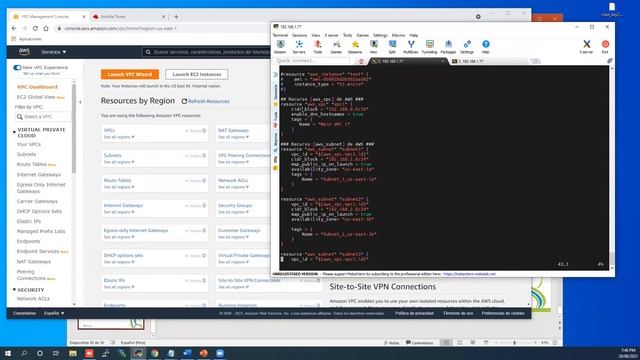
Task: Collapse the Security section in sidebar
Action: [14, 290]
